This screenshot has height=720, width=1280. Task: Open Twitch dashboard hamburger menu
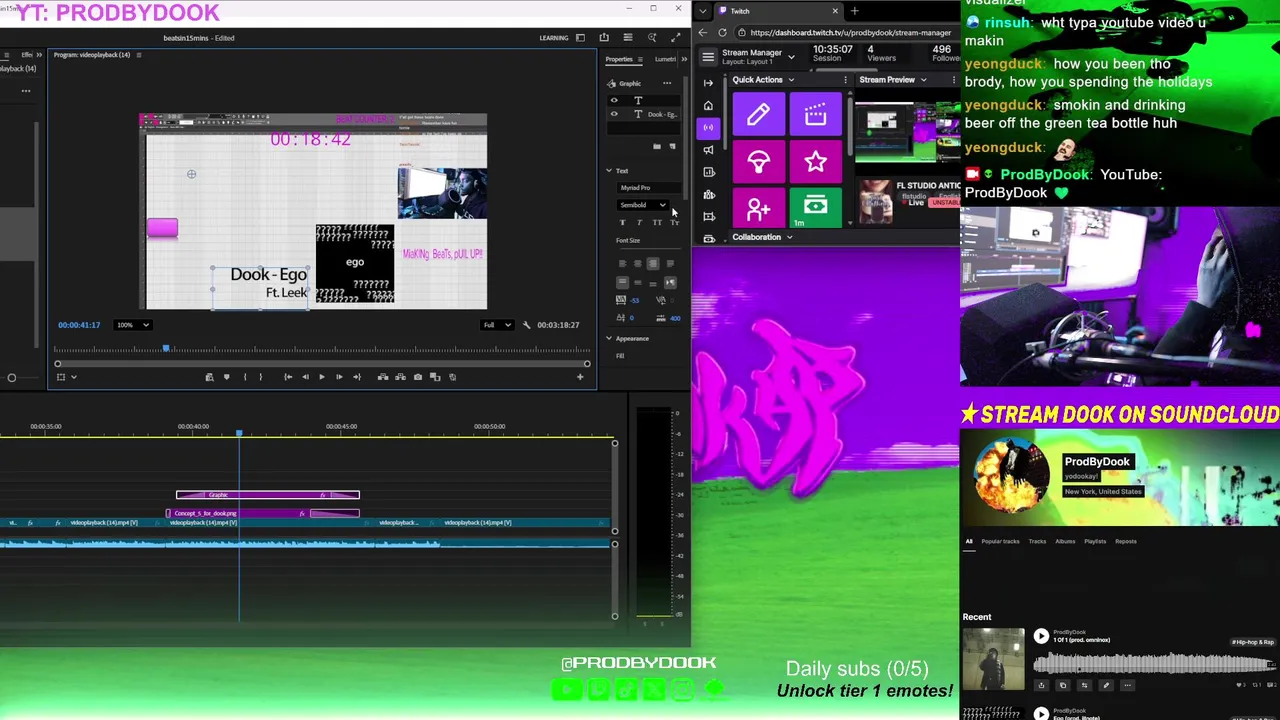point(708,56)
